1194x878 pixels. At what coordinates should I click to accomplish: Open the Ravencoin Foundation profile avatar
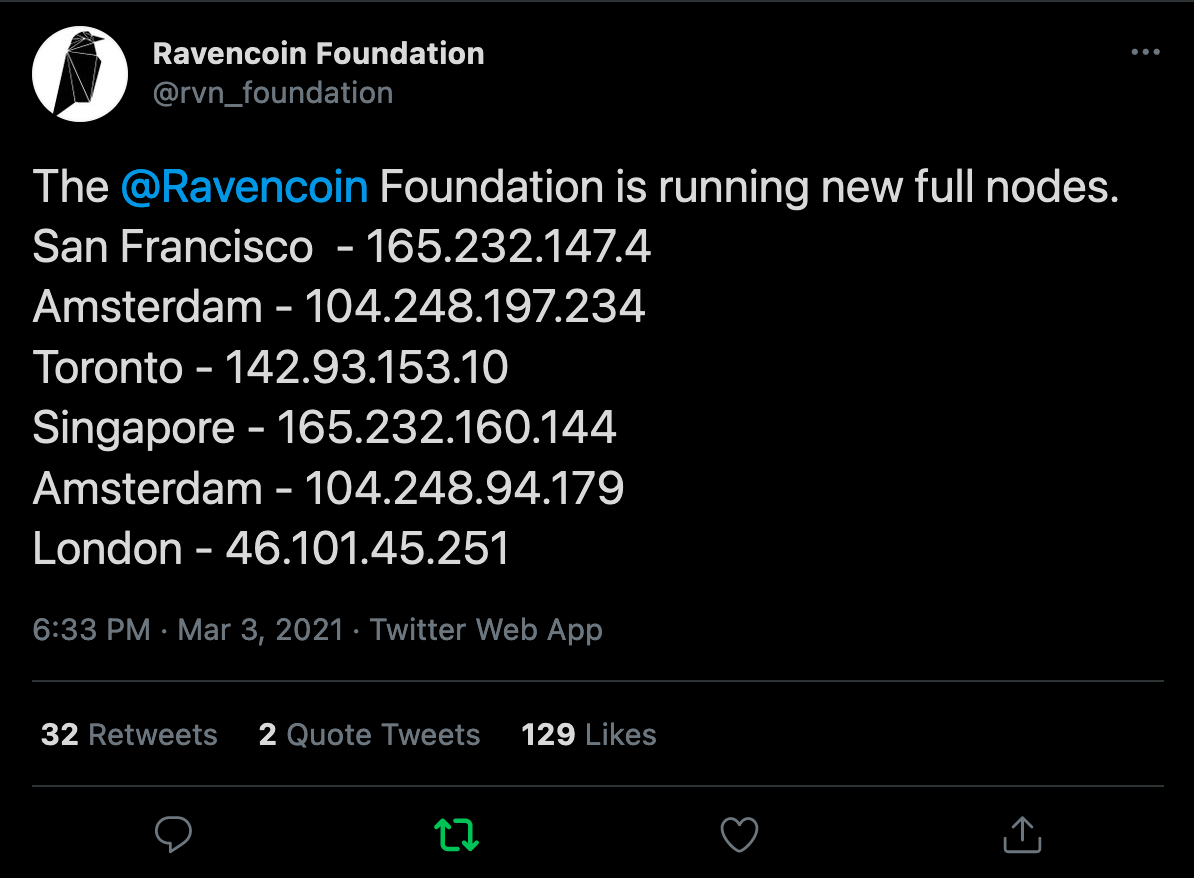point(80,73)
